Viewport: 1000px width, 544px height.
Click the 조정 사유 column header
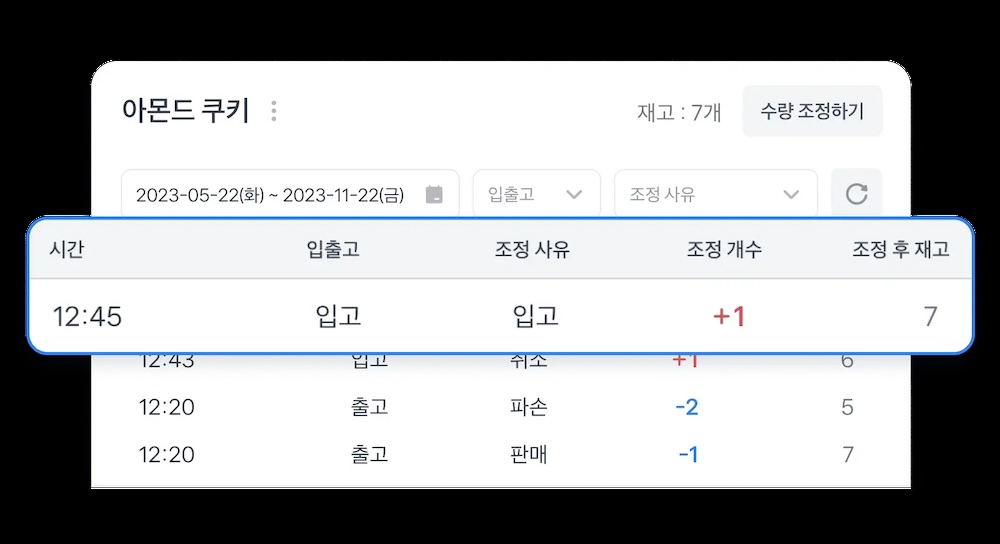pyautogui.click(x=532, y=250)
